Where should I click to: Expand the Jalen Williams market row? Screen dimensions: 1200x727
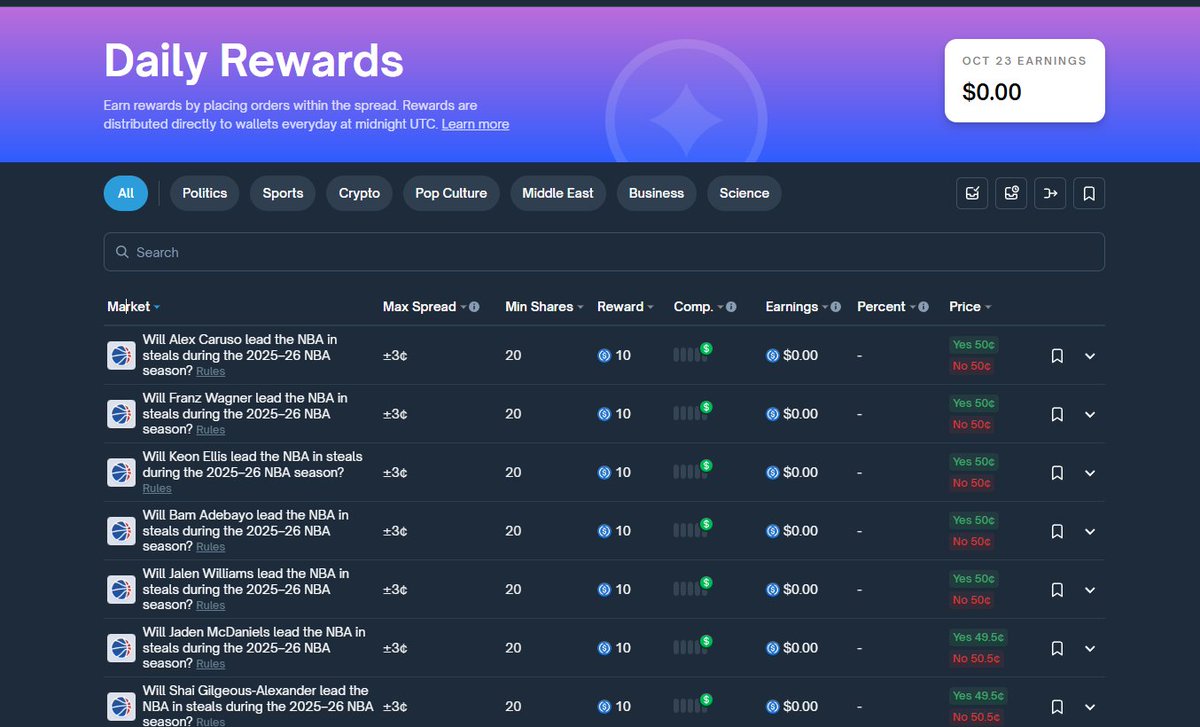pos(1090,589)
